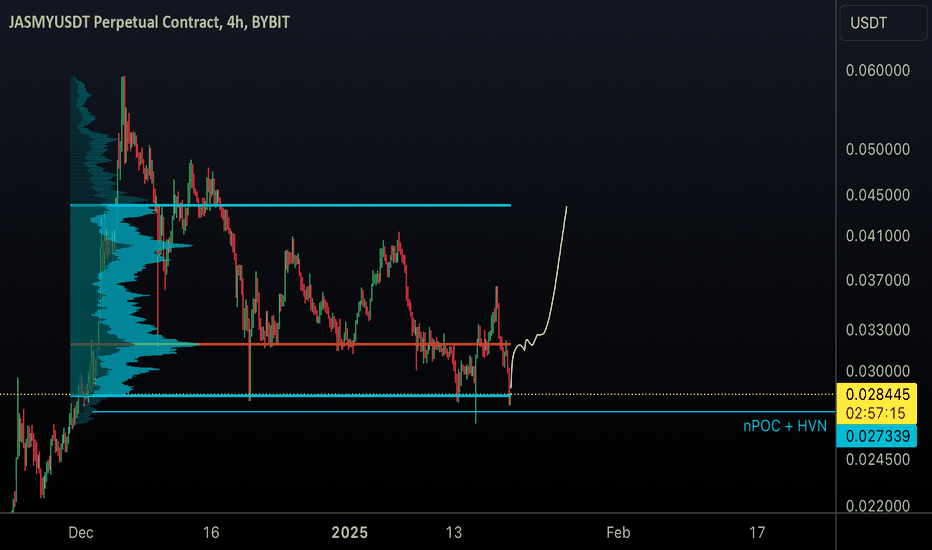Image resolution: width=932 pixels, height=550 pixels.
Task: Click the 02:57:15 candle countdown timer
Action: click(877, 413)
